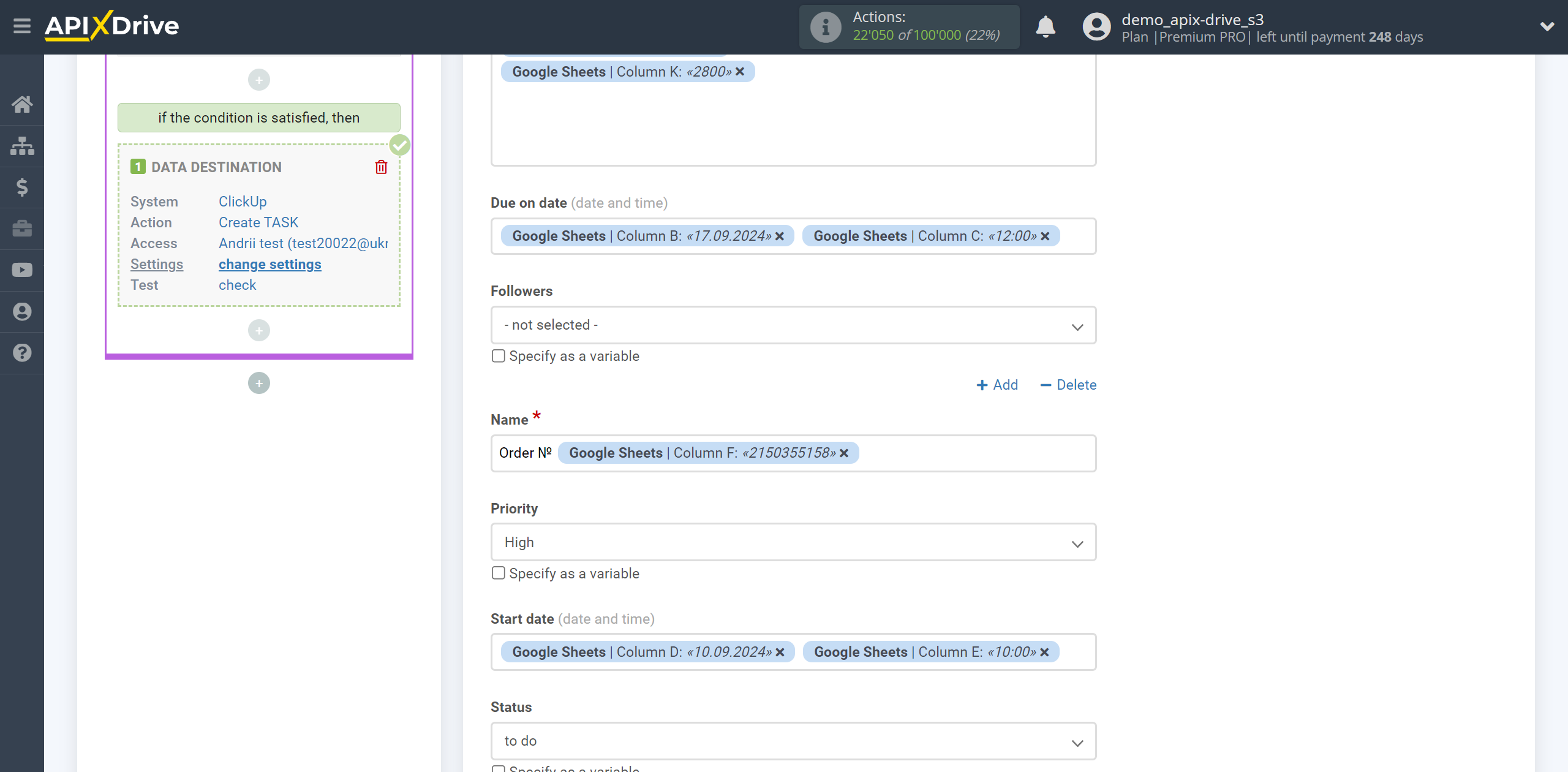
Task: Remove the Column B 17.09.2024 tag
Action: [780, 236]
